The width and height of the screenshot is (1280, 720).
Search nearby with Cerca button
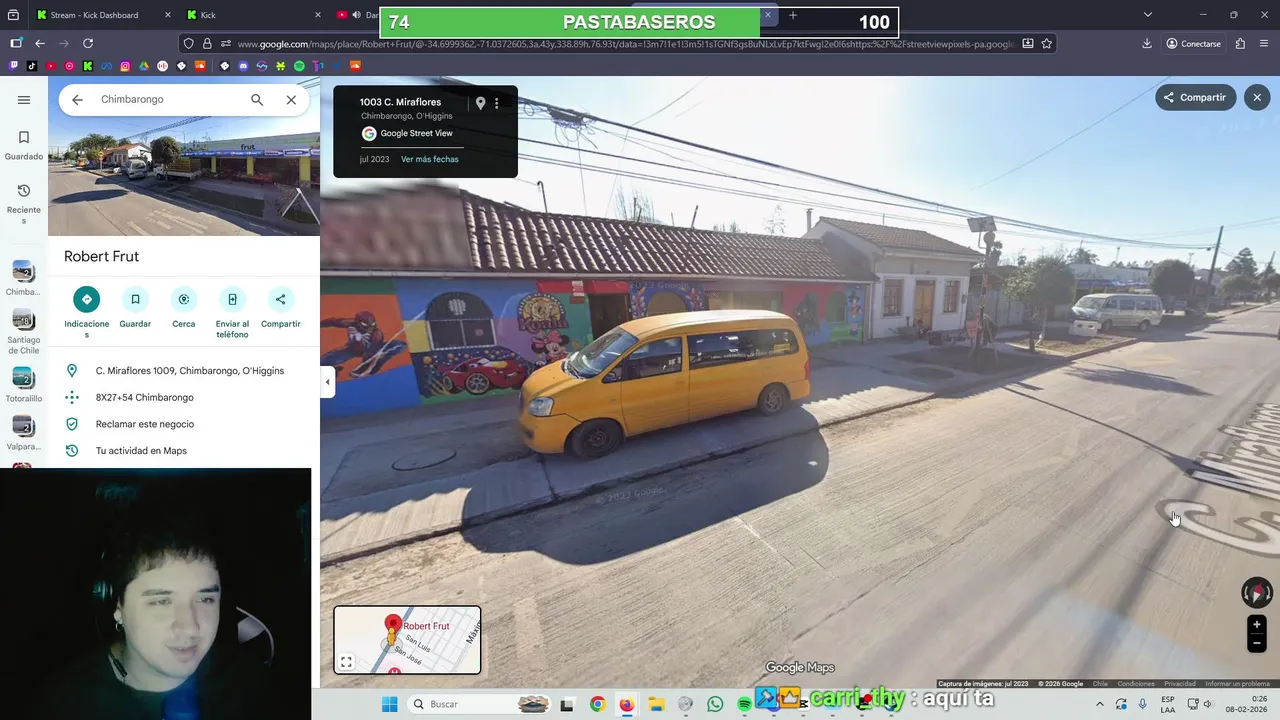pos(184,308)
